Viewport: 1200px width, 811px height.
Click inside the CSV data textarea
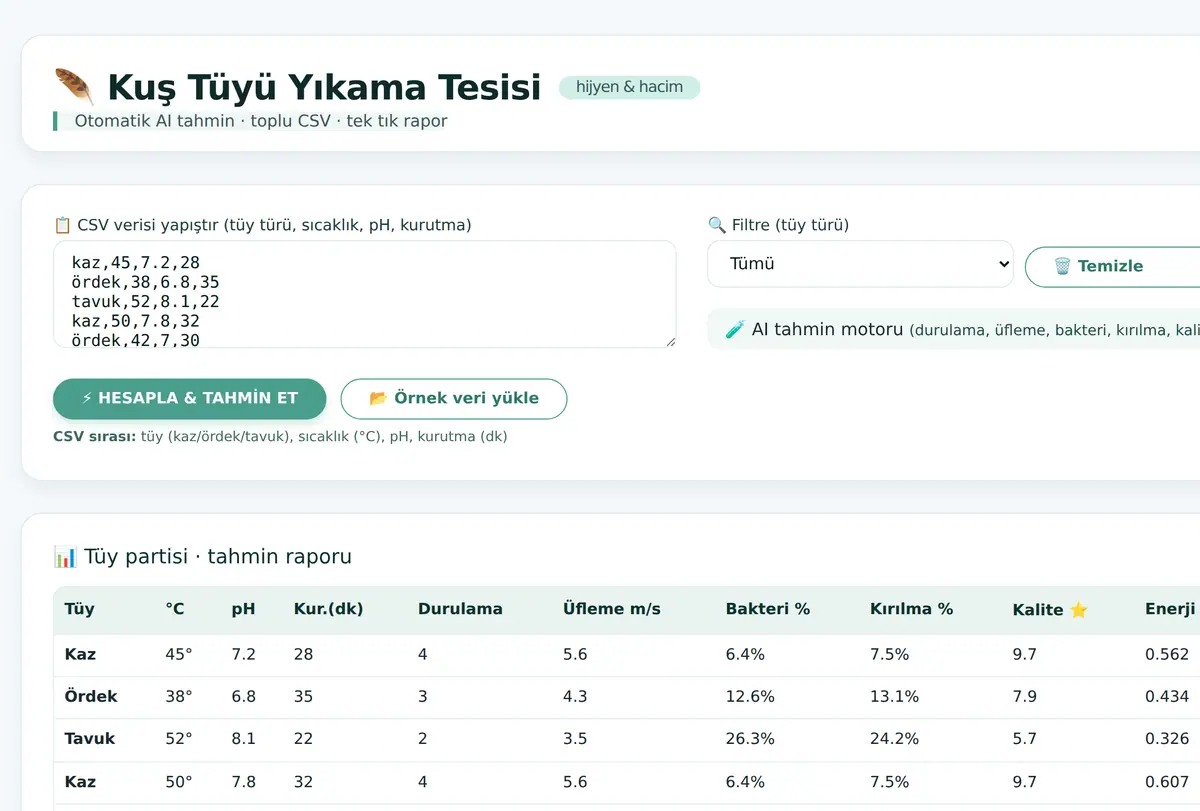coord(365,294)
